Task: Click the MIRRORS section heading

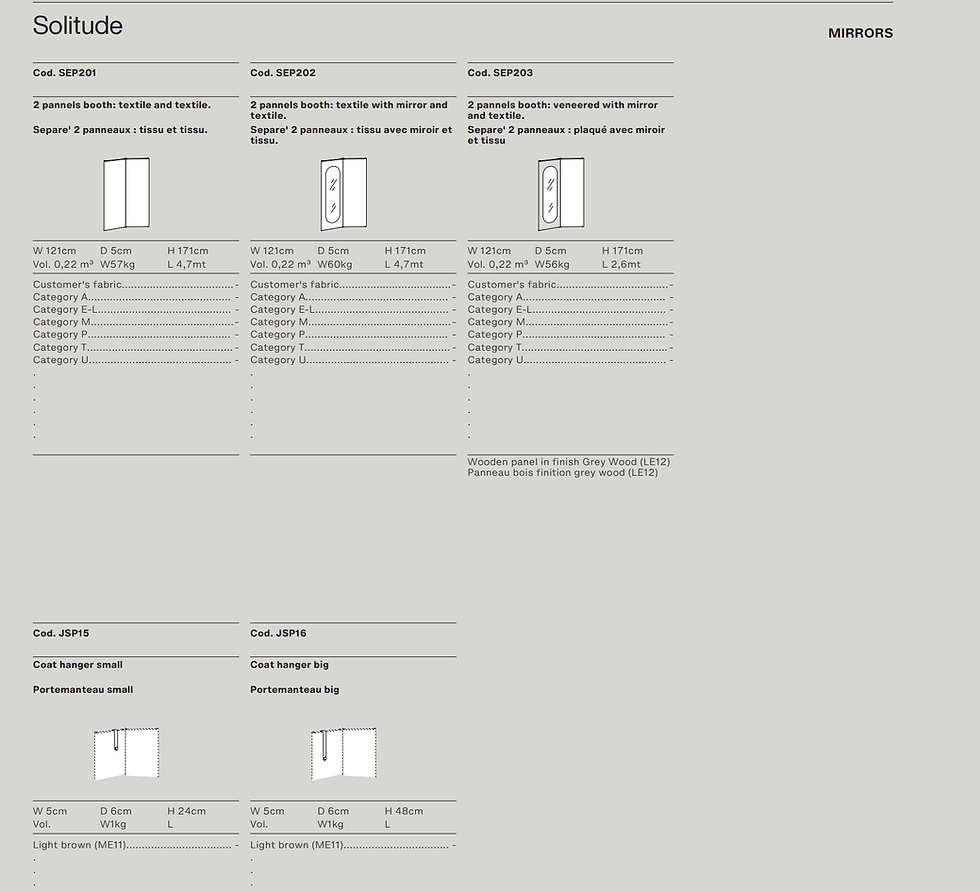Action: pyautogui.click(x=860, y=33)
